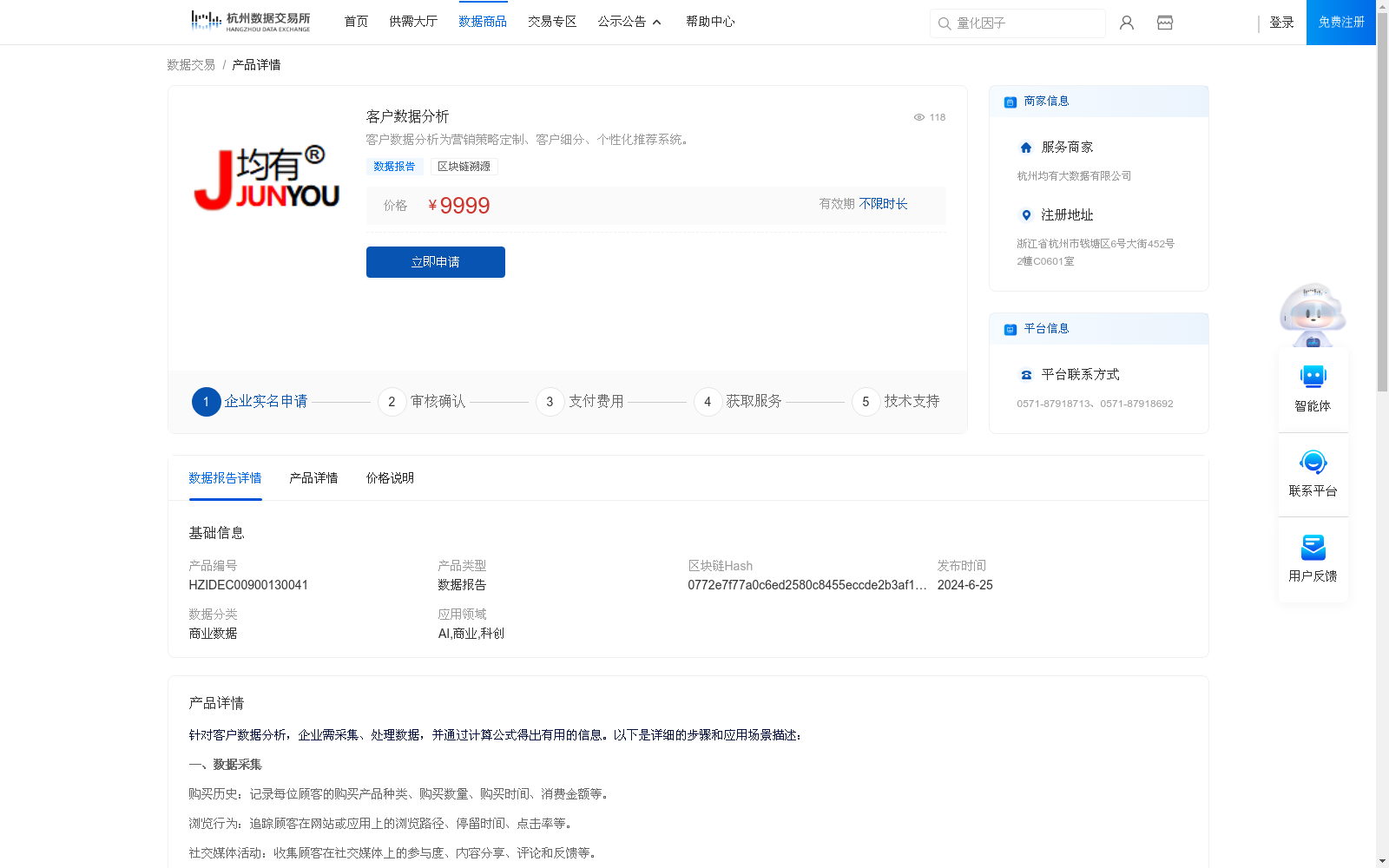Click the 平台联系方式 telephone icon
Viewport: 1389px width, 868px height.
(x=1026, y=375)
